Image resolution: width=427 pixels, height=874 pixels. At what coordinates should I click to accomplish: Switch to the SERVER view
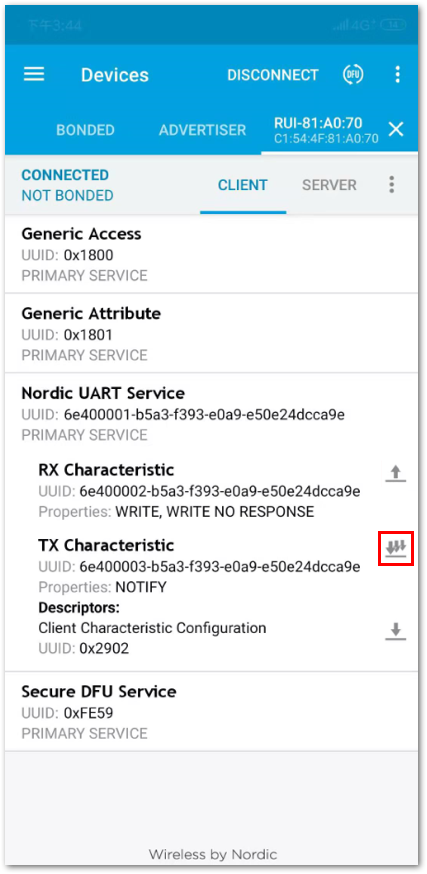(x=329, y=185)
